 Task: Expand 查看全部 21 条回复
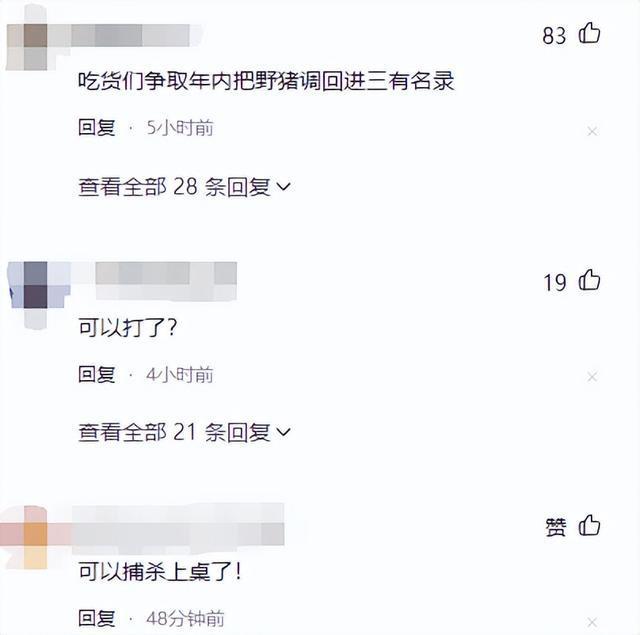[184, 432]
